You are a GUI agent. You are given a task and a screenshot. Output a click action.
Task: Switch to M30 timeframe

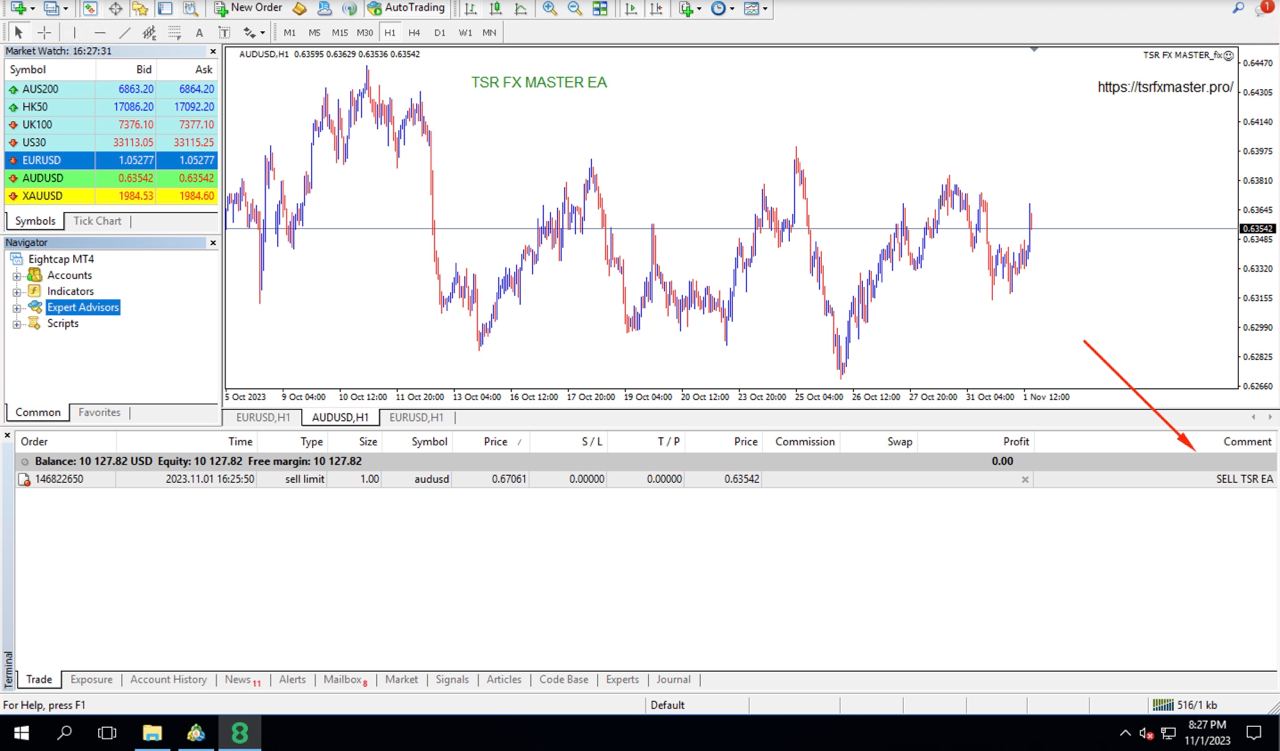[x=365, y=33]
